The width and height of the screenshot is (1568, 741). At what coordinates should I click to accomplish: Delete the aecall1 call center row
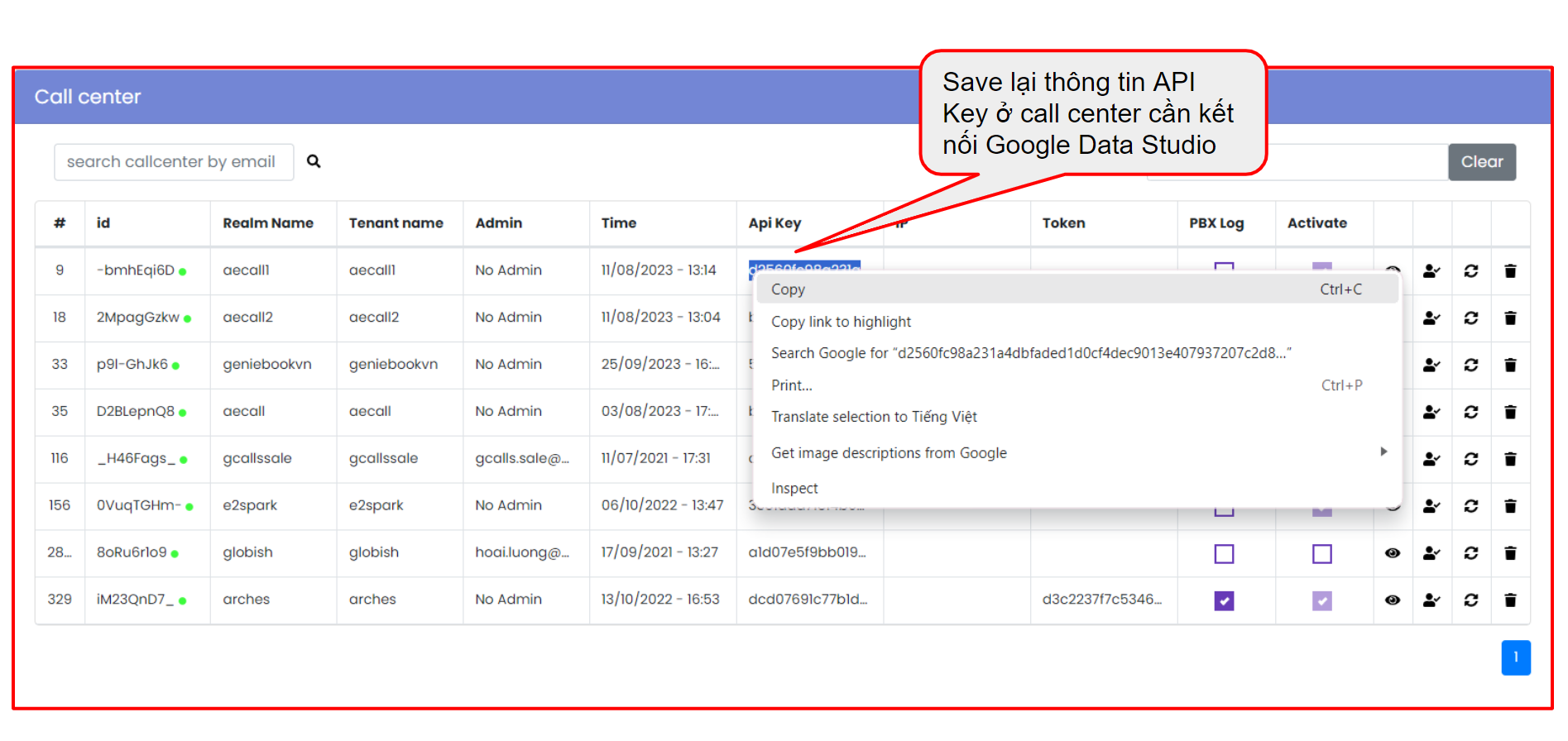[1510, 271]
